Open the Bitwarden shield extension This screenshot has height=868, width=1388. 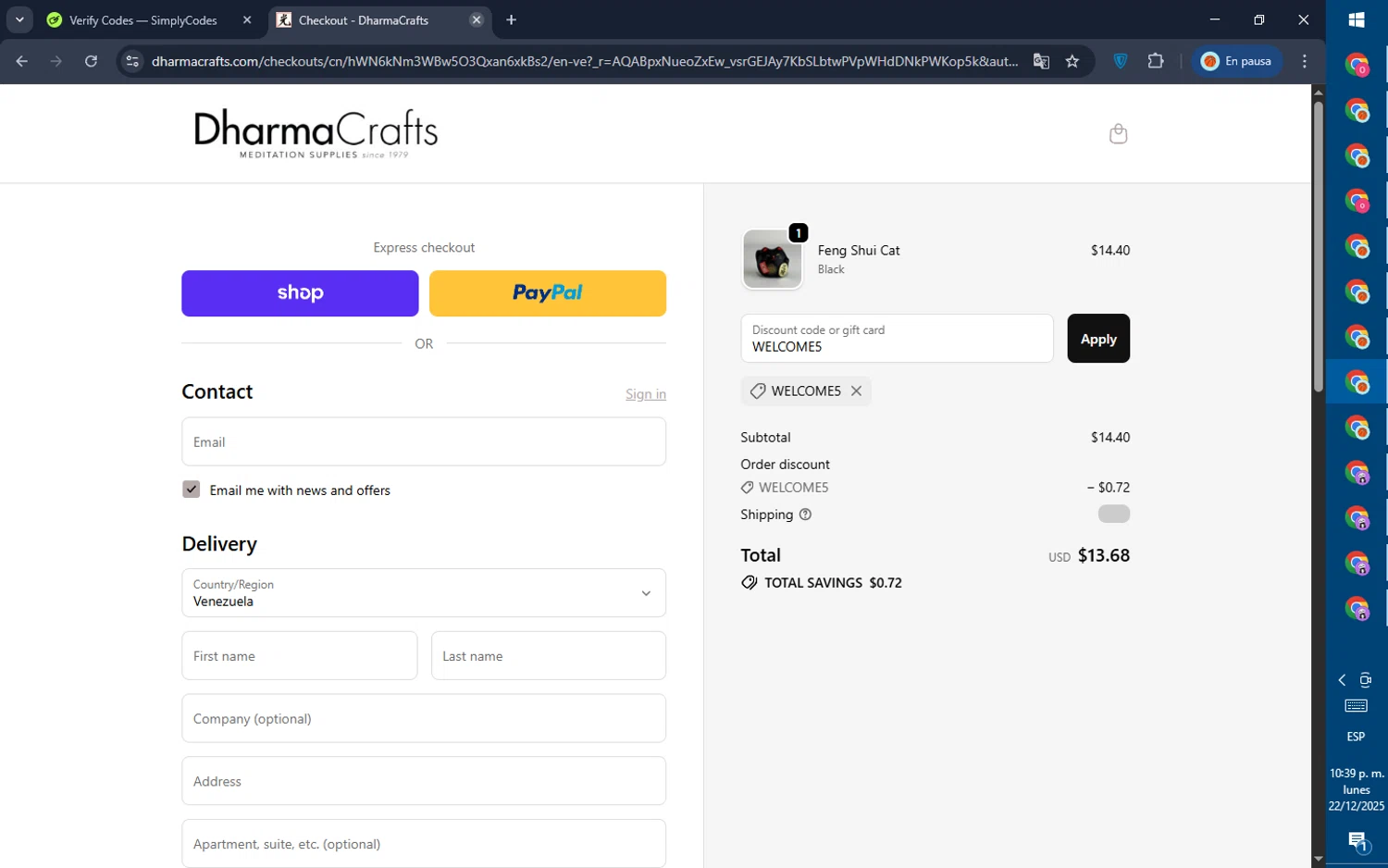[x=1121, y=61]
